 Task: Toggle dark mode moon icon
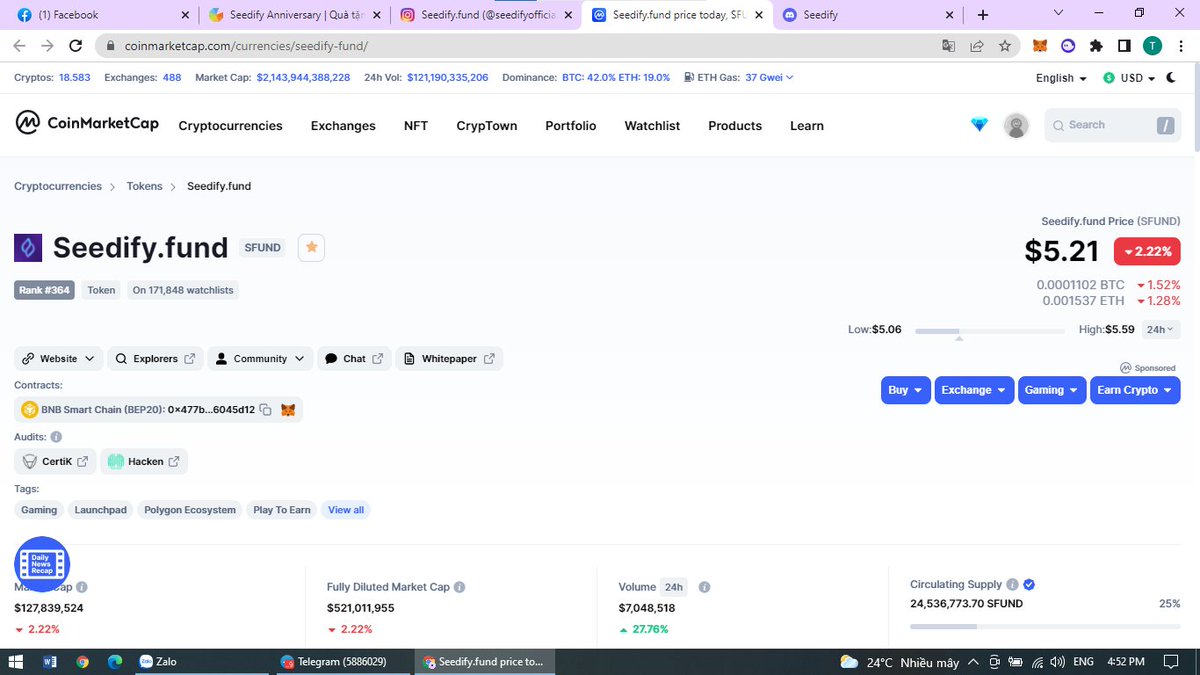point(1172,77)
